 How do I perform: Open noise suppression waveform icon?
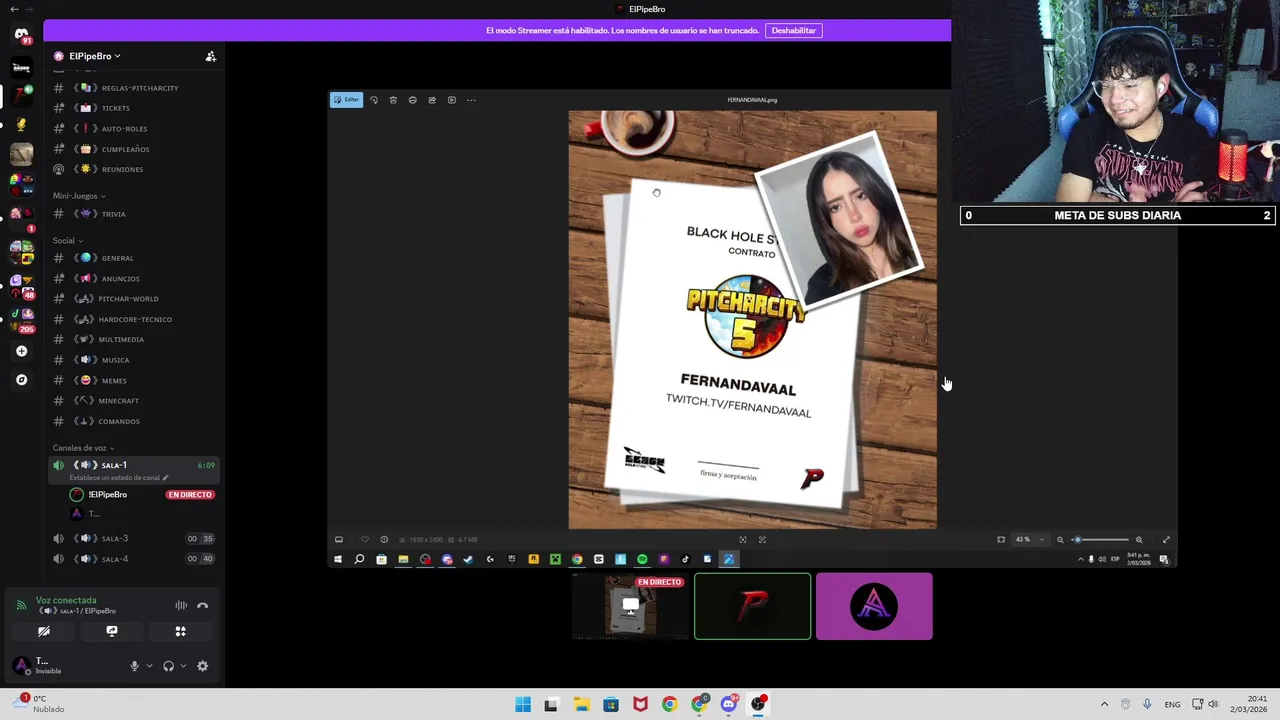(x=181, y=605)
